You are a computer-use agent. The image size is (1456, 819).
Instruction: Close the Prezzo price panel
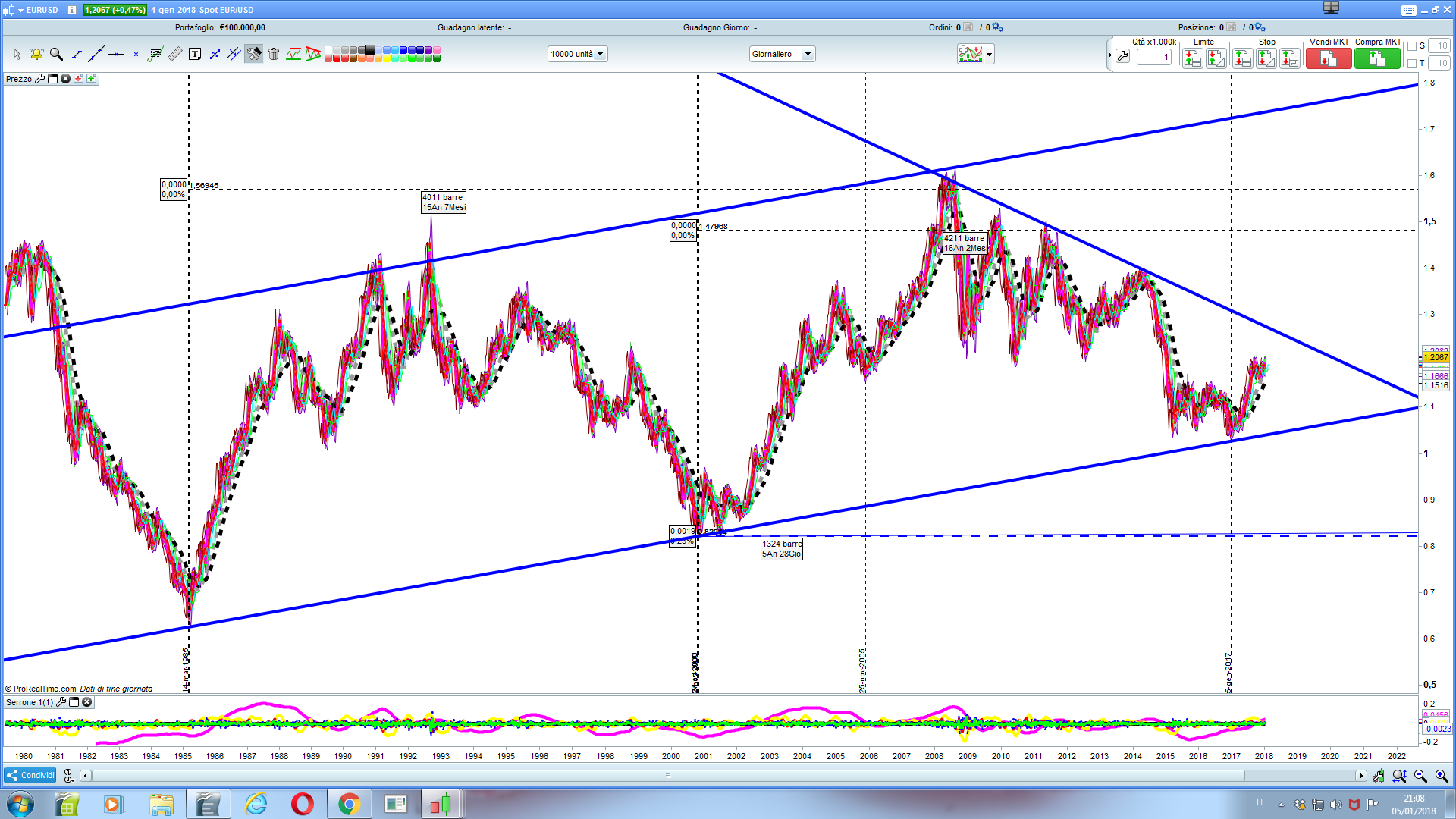[66, 78]
